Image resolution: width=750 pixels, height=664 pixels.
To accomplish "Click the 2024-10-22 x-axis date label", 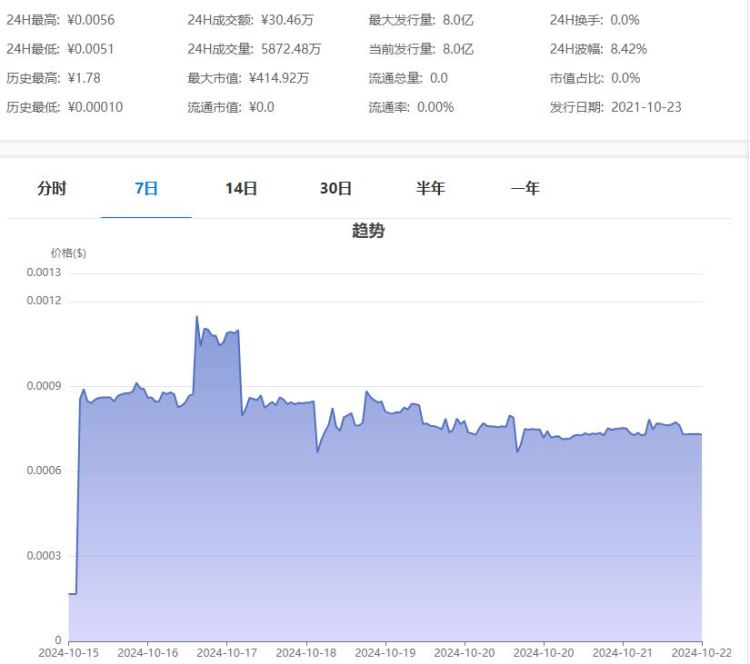I will (702, 652).
